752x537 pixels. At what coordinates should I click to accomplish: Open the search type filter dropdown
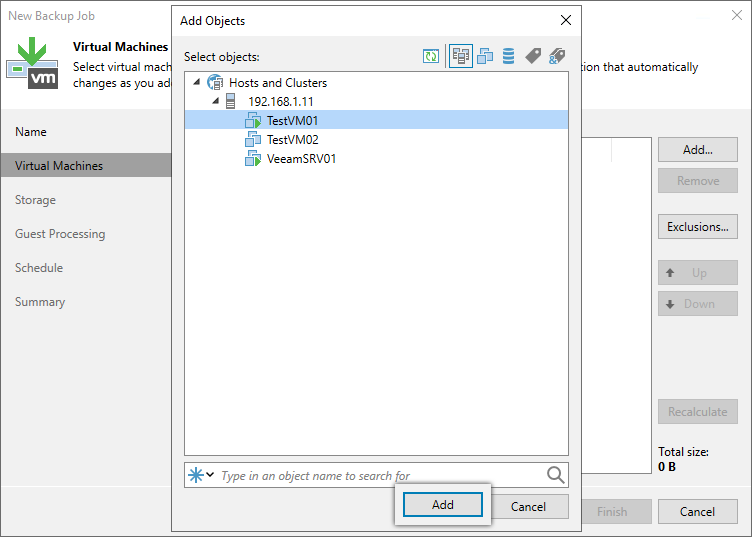(201, 475)
